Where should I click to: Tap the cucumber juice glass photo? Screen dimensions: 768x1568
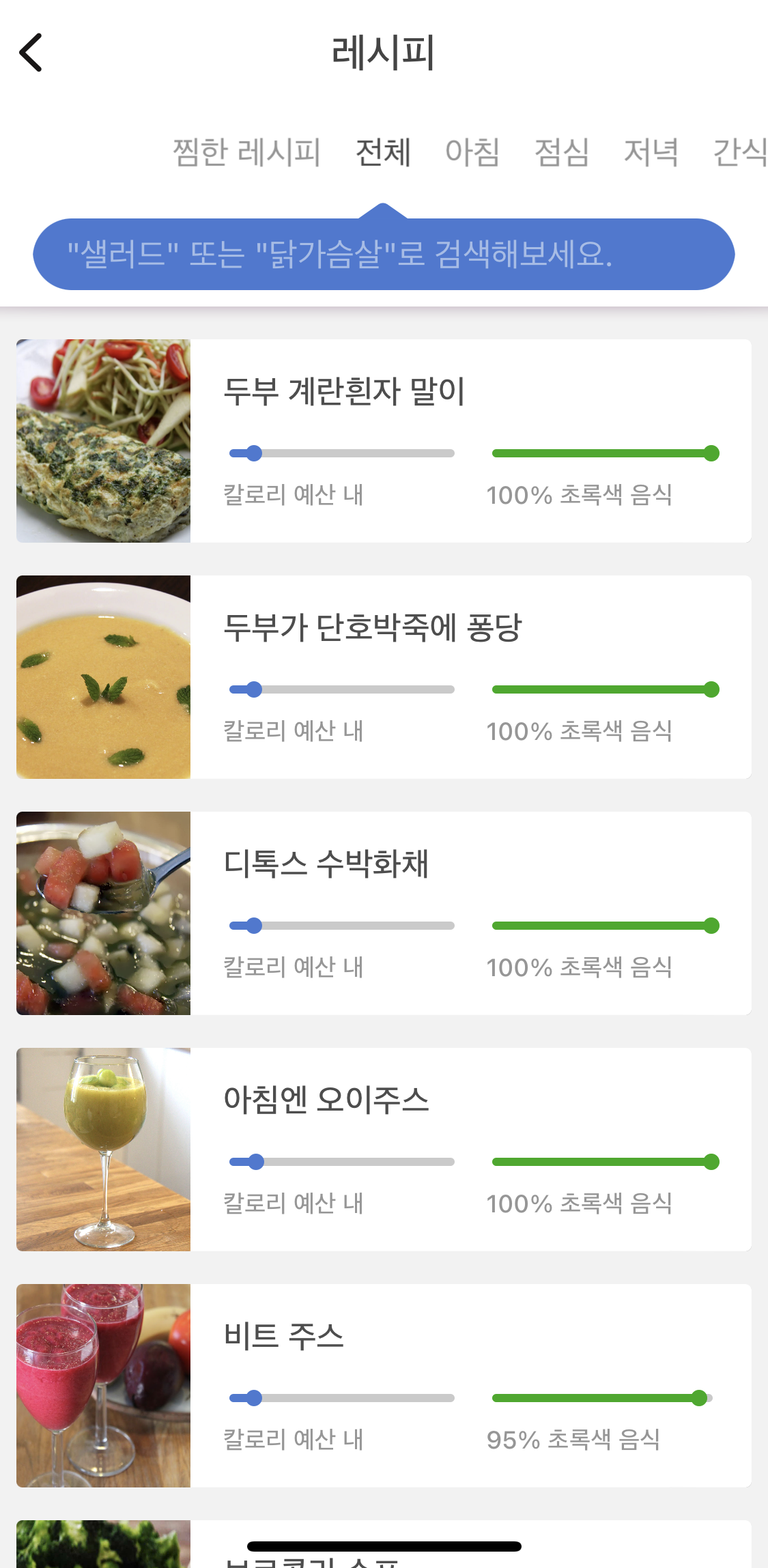coord(104,1150)
